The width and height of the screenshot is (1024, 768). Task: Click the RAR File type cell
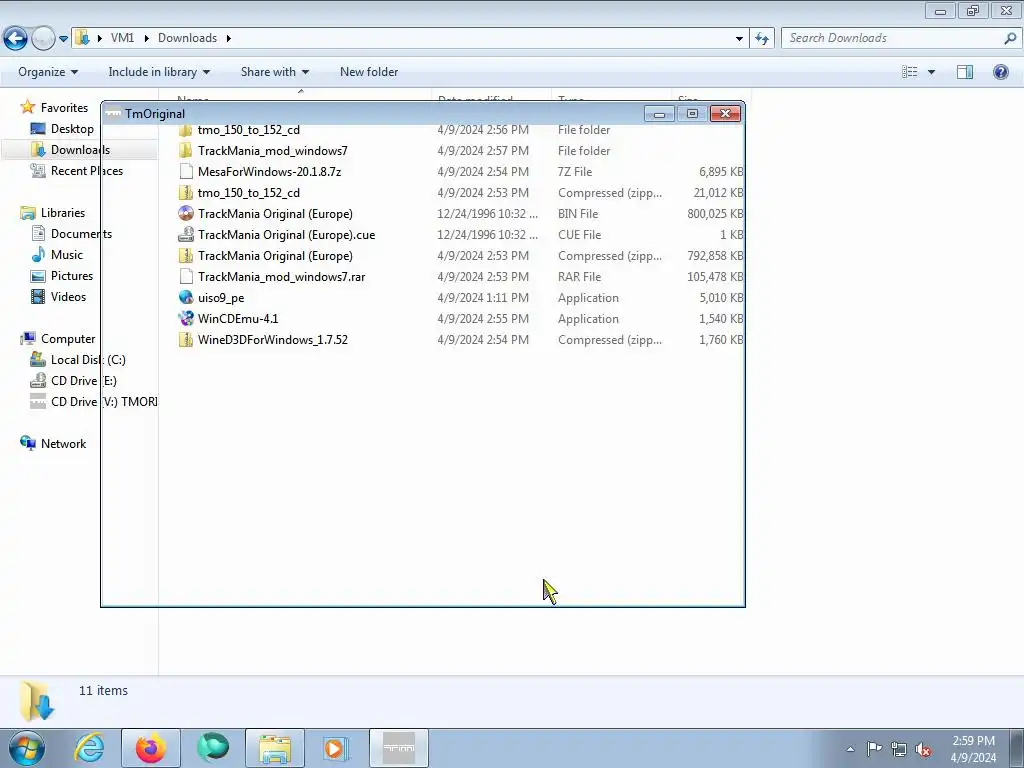click(x=579, y=277)
